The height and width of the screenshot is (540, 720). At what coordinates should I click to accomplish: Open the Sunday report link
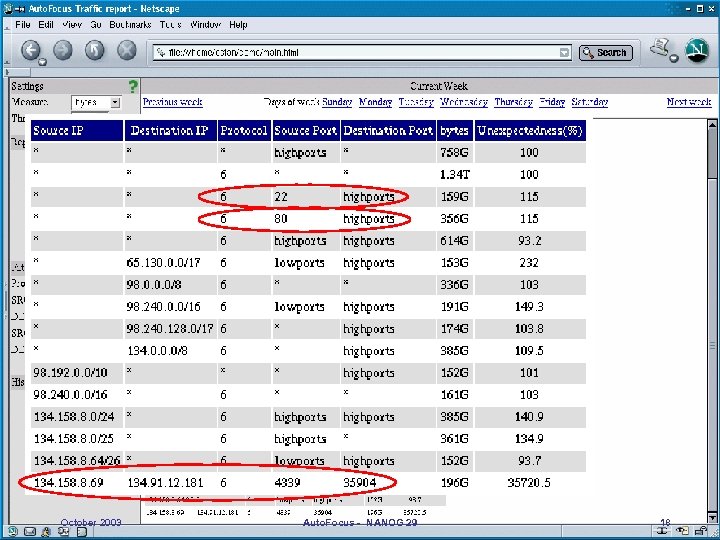(x=337, y=102)
